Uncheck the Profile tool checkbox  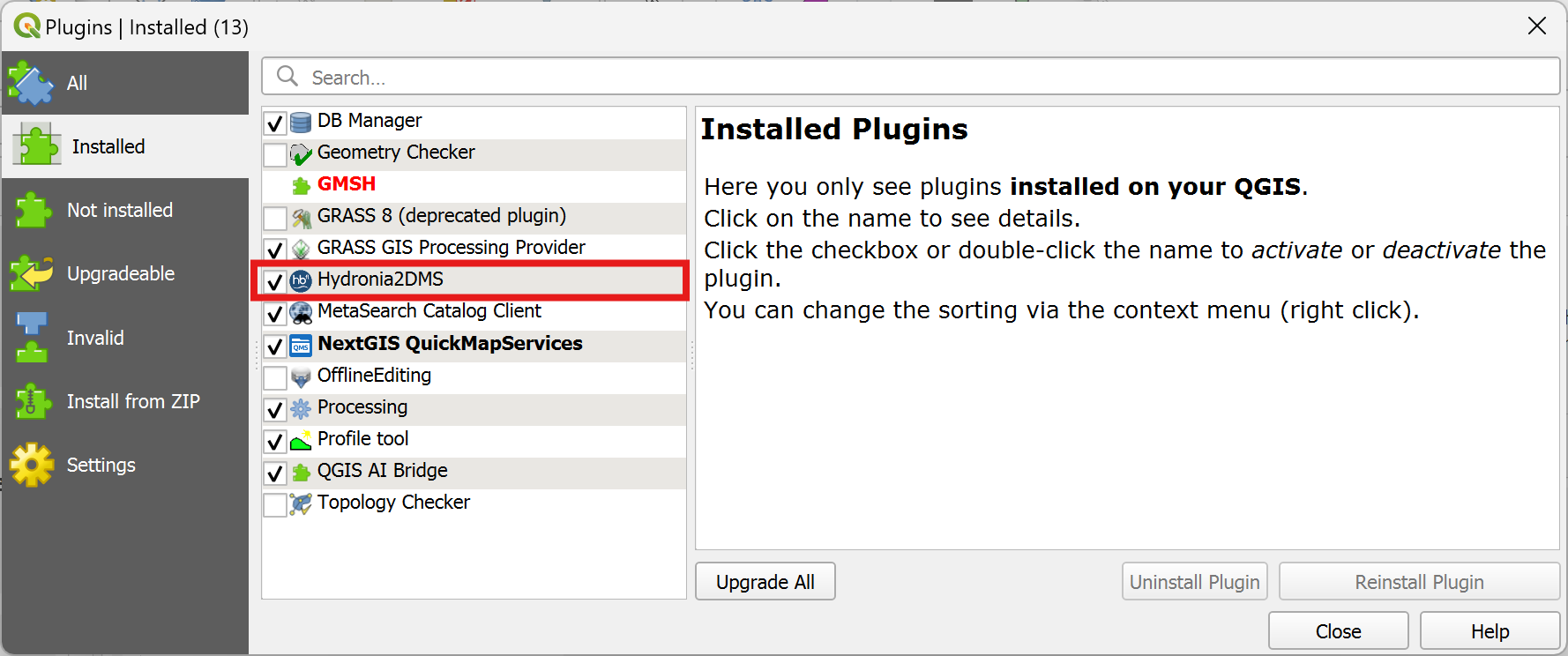click(x=275, y=441)
